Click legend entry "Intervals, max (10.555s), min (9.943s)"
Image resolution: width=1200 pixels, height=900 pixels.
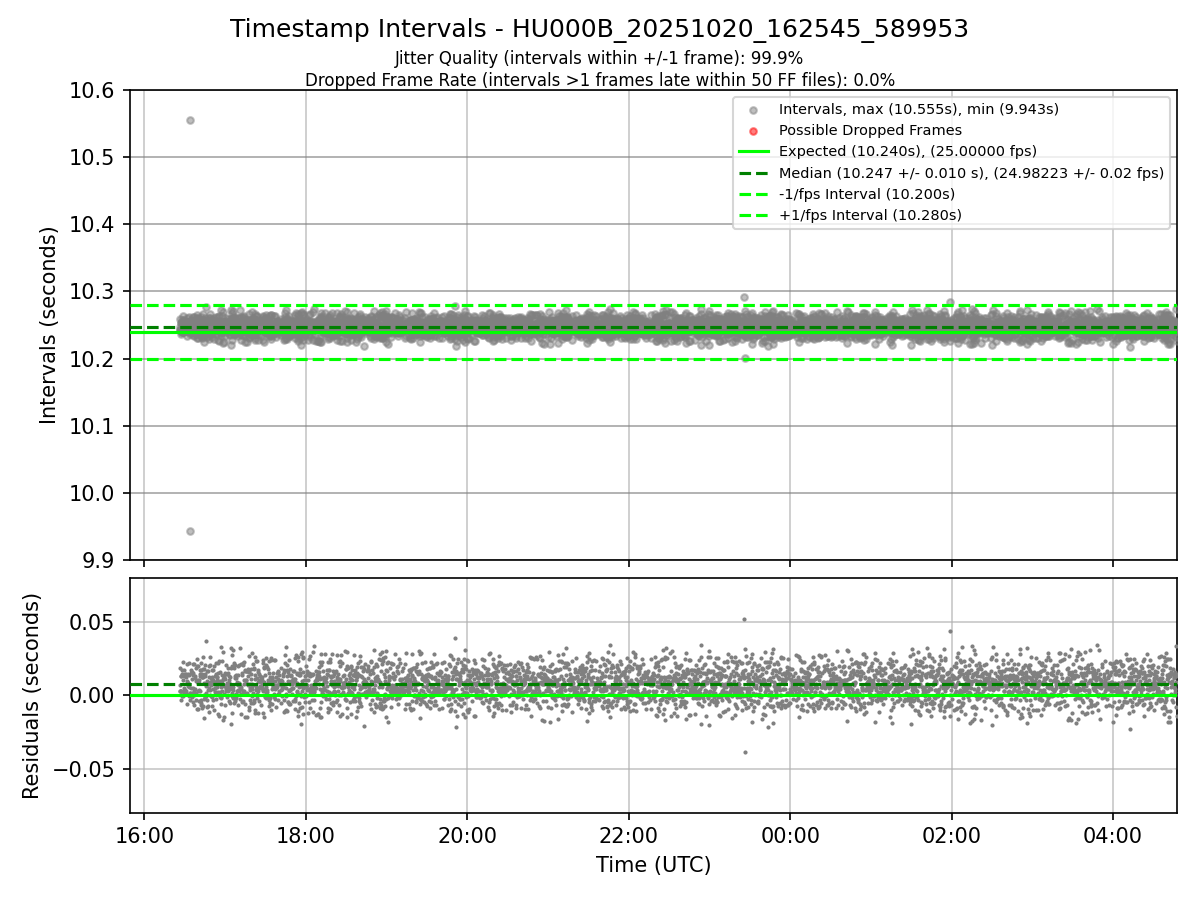click(x=918, y=109)
